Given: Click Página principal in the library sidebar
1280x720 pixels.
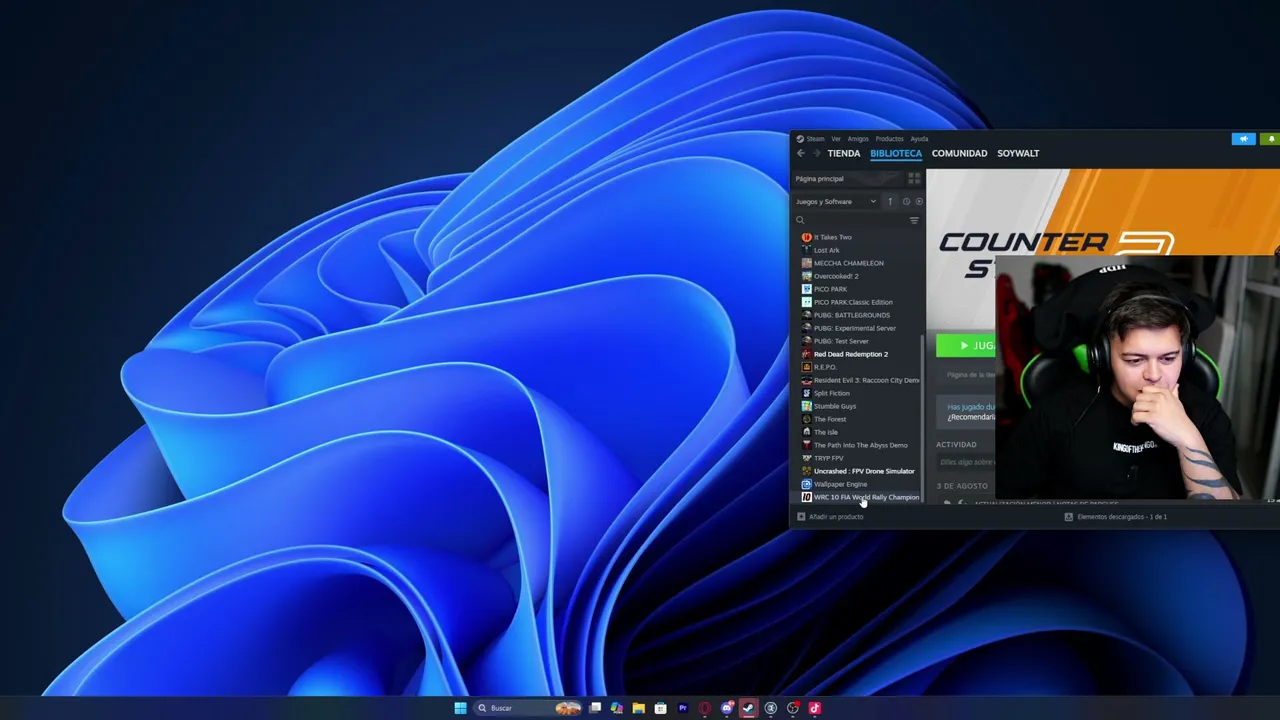Looking at the screenshot, I should [x=820, y=179].
